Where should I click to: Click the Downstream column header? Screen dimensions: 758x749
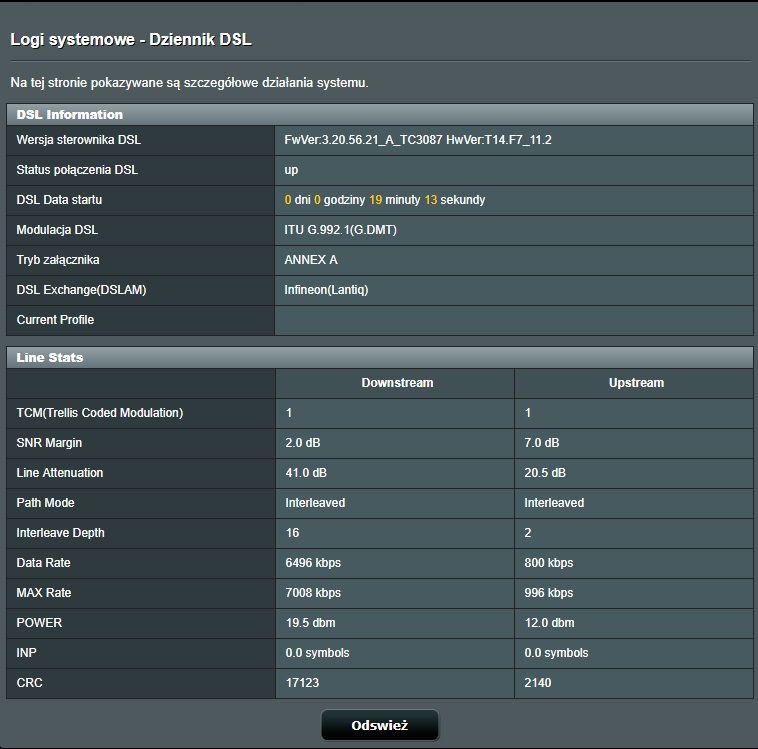(x=397, y=383)
